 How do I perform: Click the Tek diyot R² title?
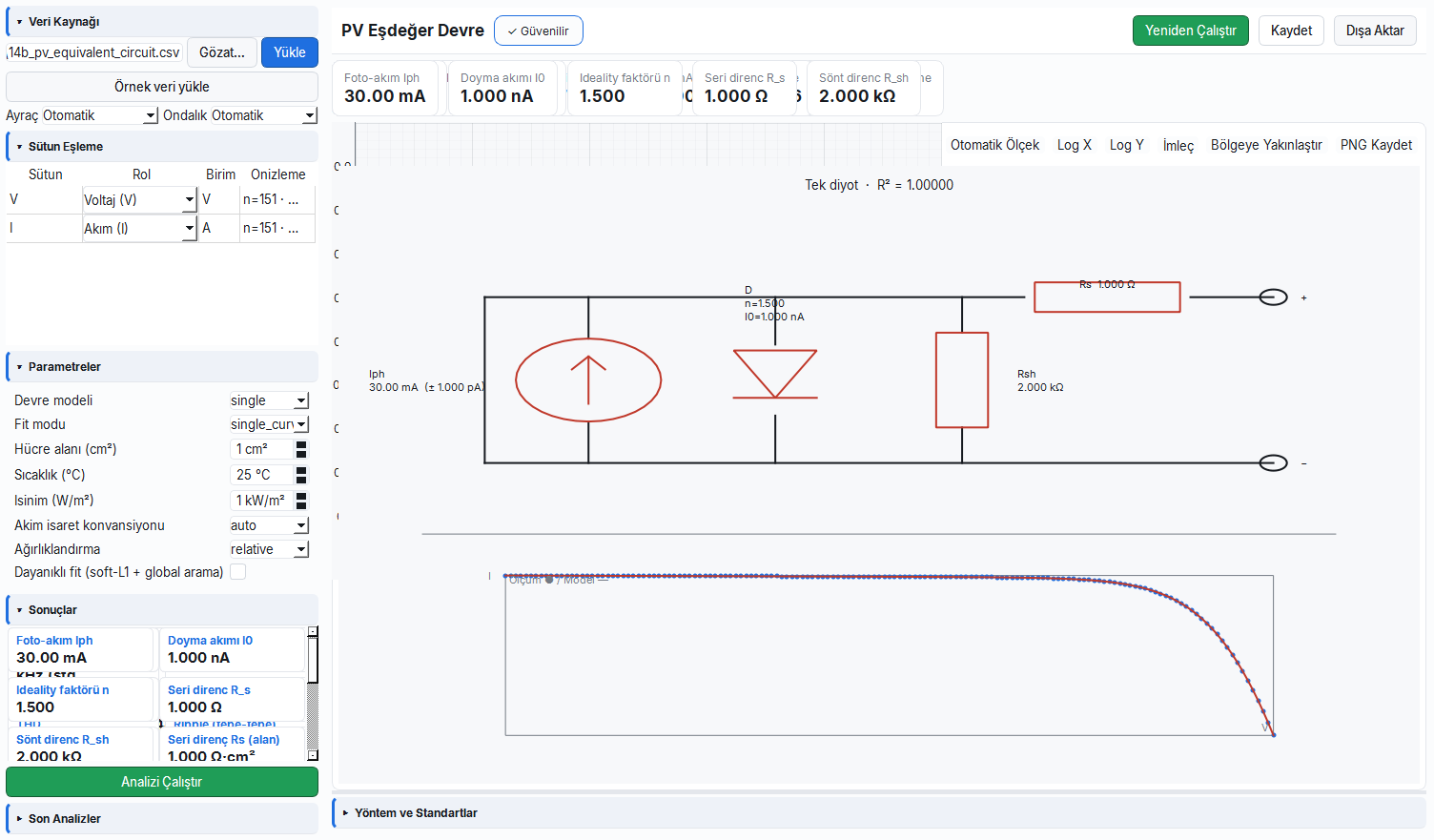pos(878,185)
